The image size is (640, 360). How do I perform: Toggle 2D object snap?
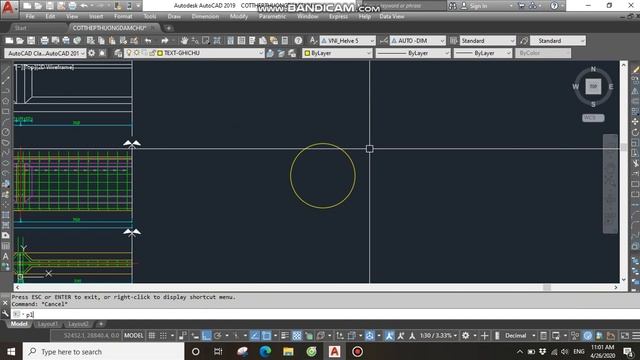tap(266, 336)
